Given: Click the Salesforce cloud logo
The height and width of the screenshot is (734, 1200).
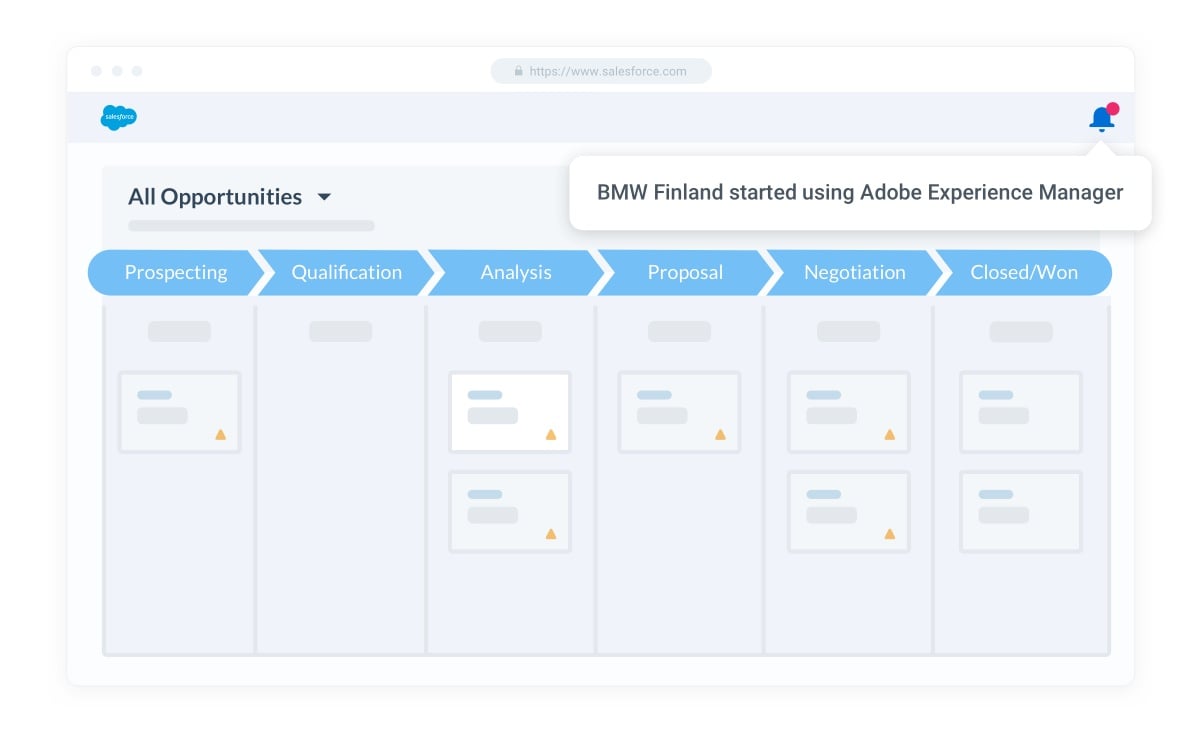Looking at the screenshot, I should tap(119, 118).
